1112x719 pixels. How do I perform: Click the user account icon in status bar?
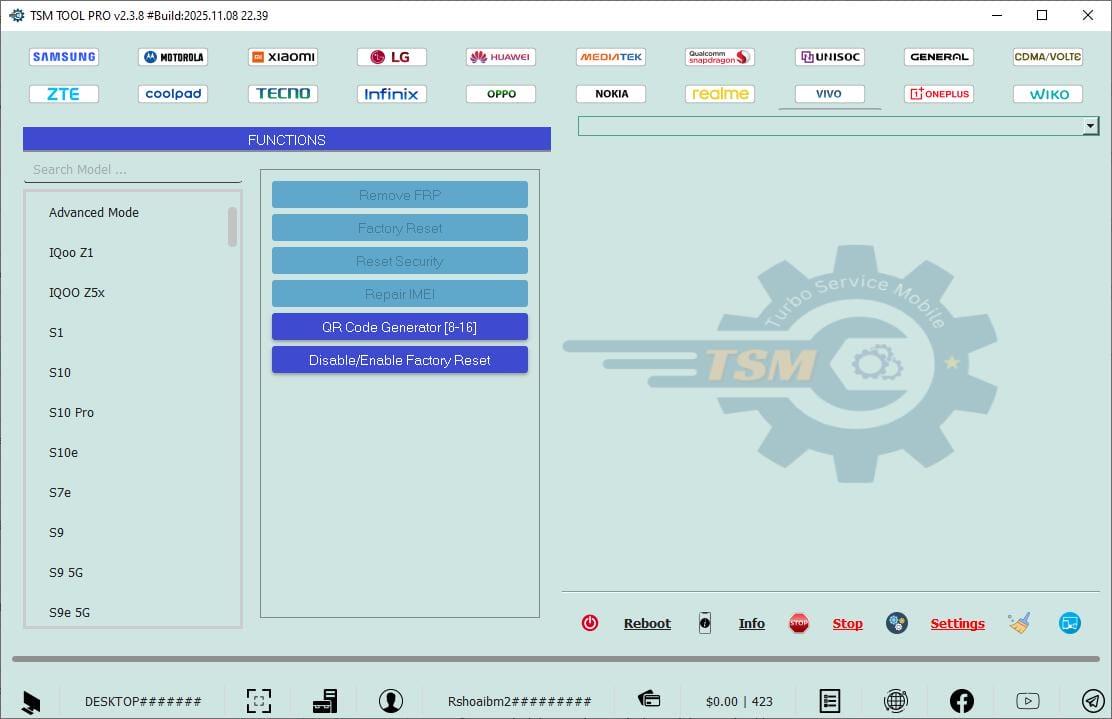click(x=391, y=700)
